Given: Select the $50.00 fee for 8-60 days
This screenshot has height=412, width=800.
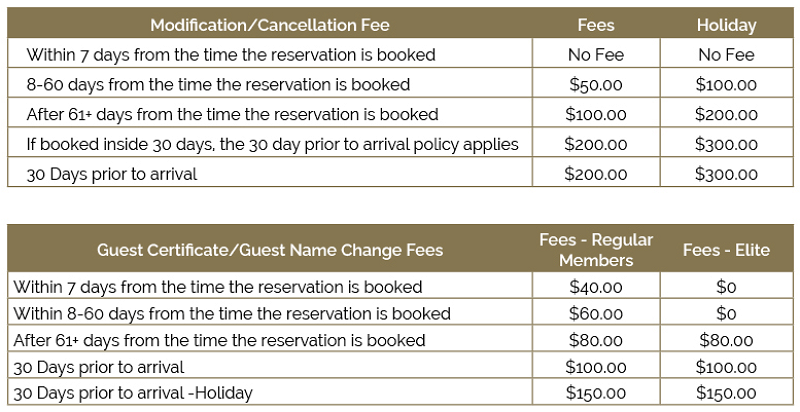Looking at the screenshot, I should (x=596, y=84).
